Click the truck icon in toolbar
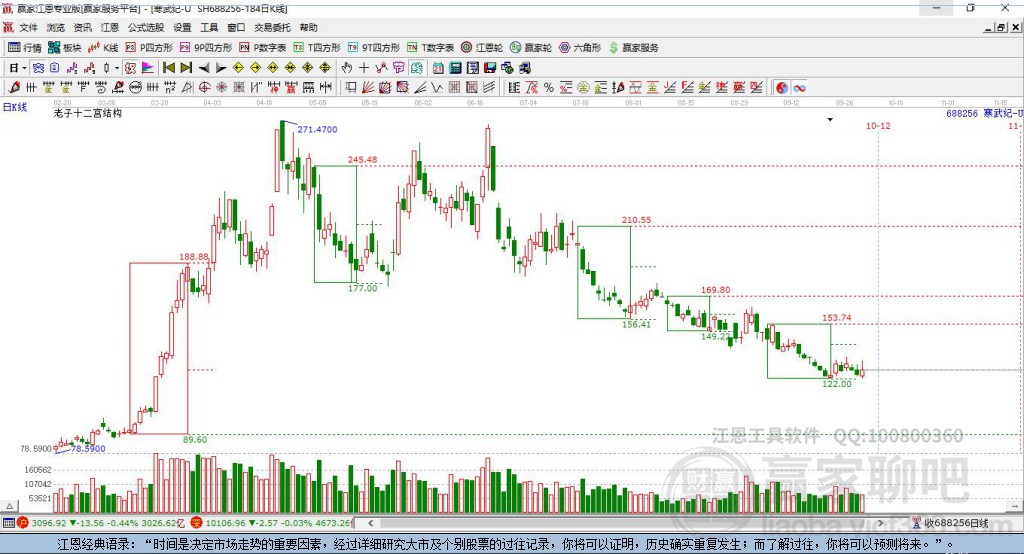1024x554 pixels. coord(525,68)
